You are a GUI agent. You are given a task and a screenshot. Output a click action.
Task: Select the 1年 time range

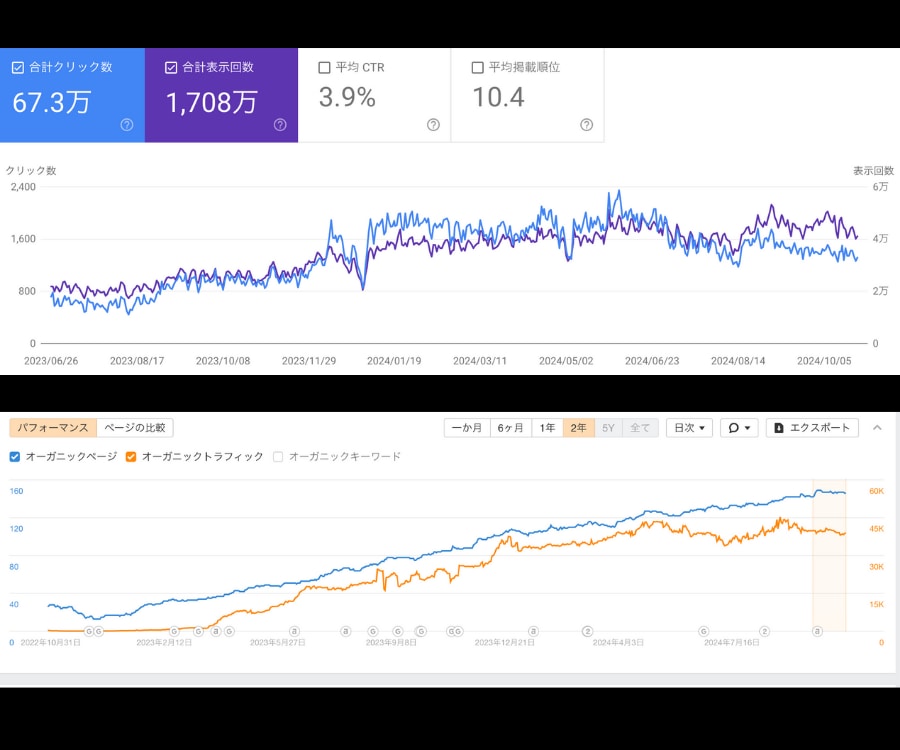point(547,428)
